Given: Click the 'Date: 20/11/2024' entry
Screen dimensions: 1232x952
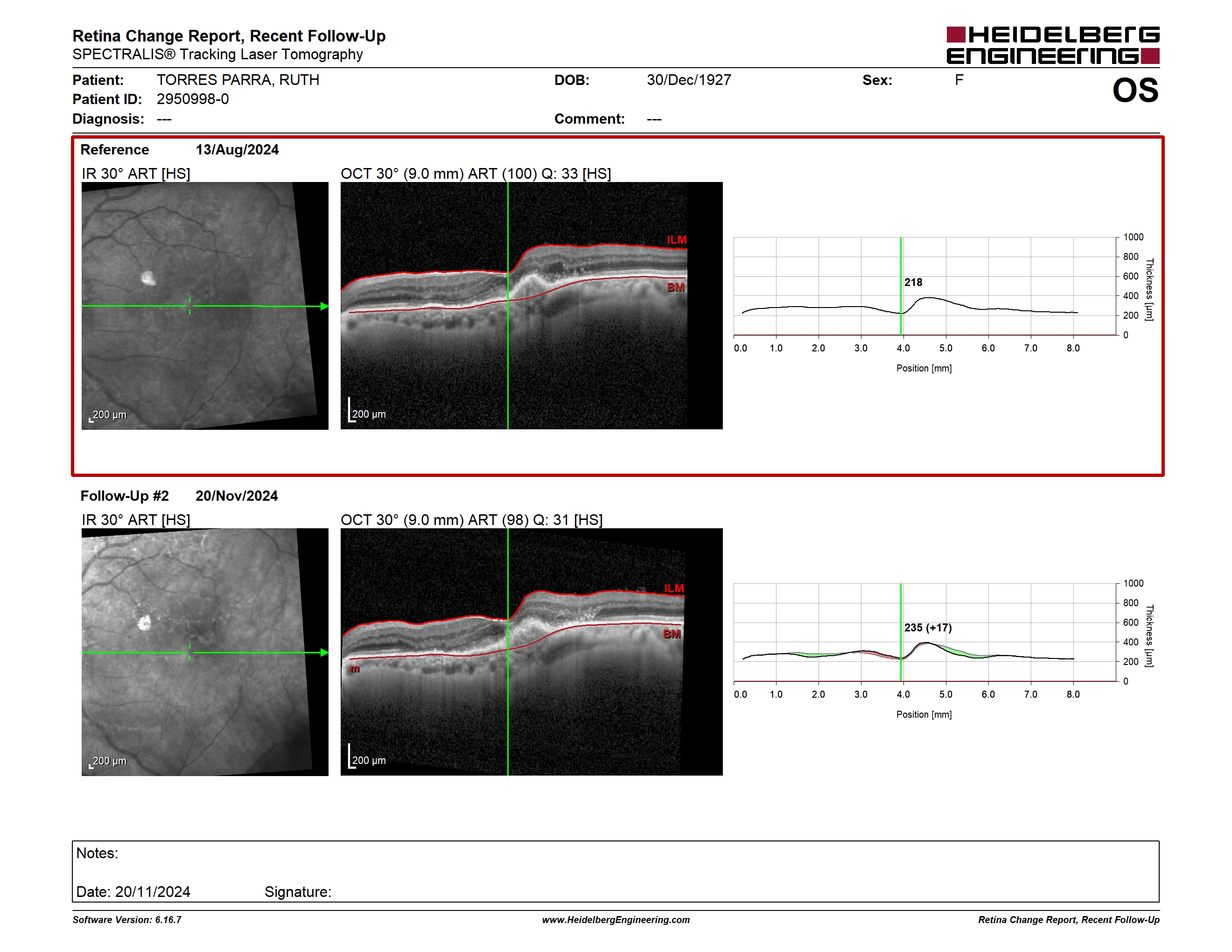Looking at the screenshot, I should (x=133, y=892).
